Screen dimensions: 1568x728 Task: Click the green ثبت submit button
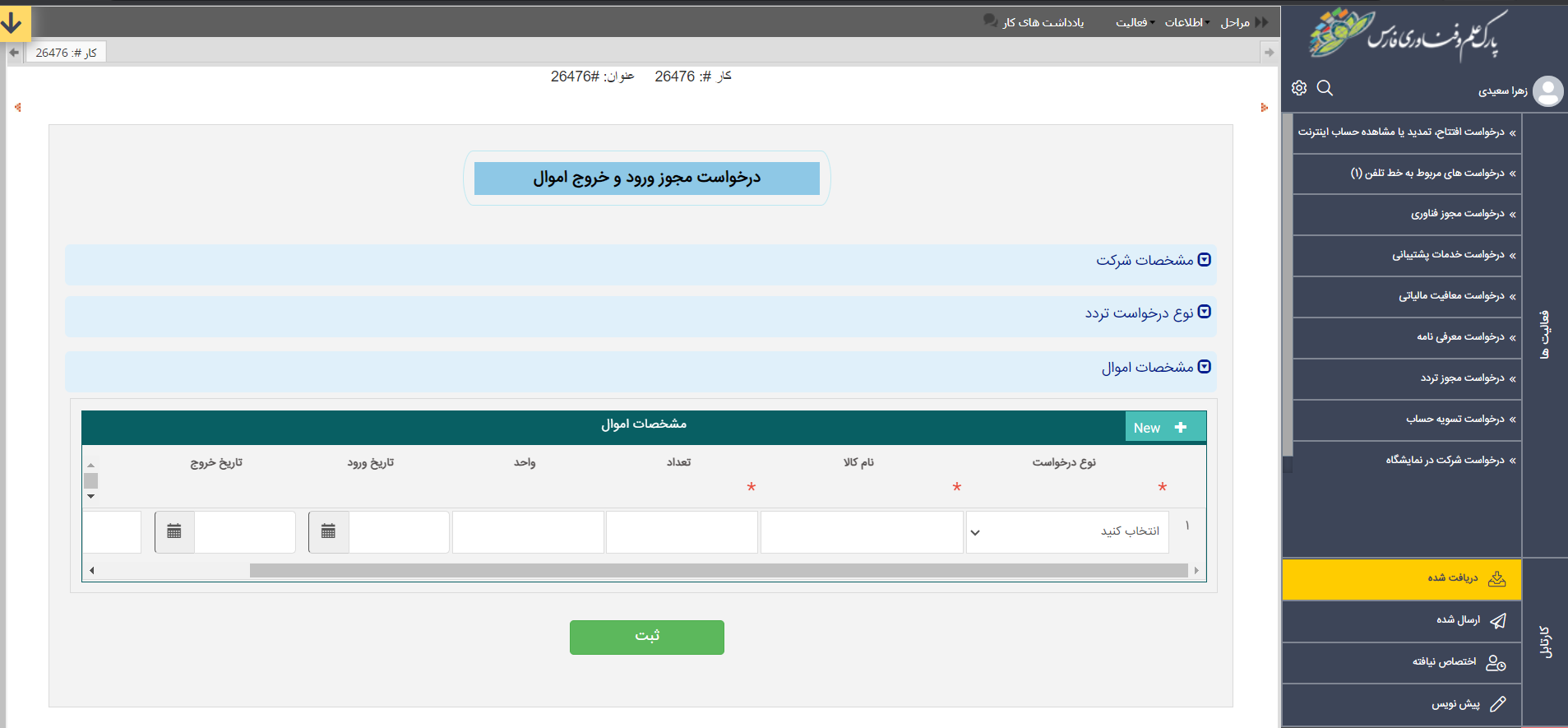point(646,637)
